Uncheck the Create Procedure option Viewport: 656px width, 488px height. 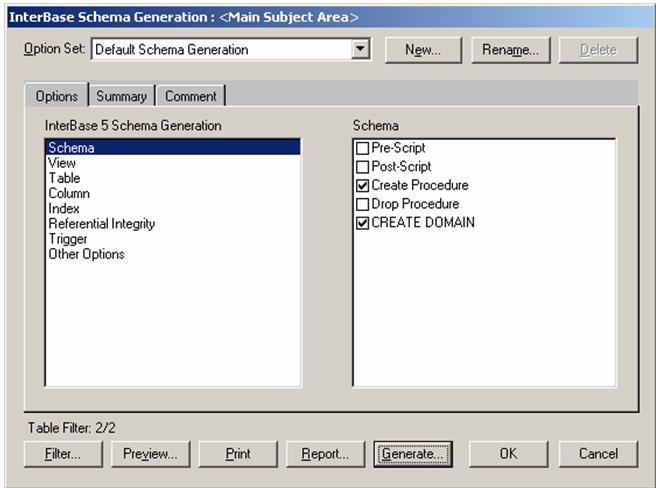(x=363, y=186)
